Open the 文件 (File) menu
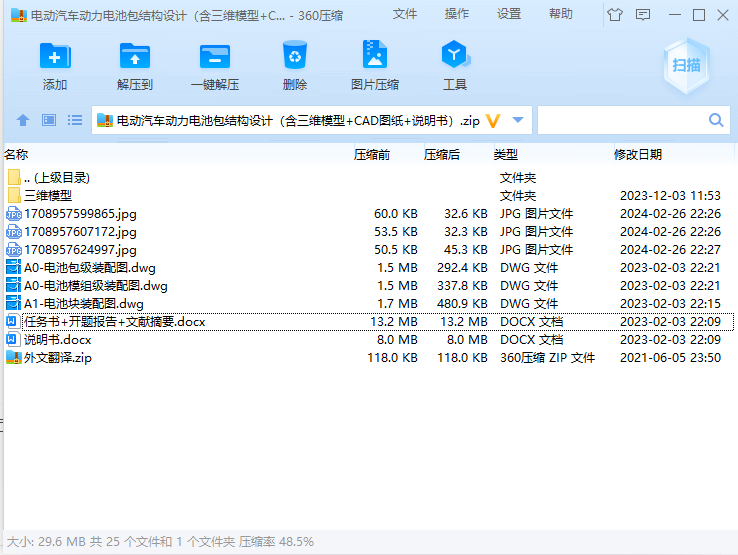Viewport: 738px width, 555px height. [x=405, y=14]
